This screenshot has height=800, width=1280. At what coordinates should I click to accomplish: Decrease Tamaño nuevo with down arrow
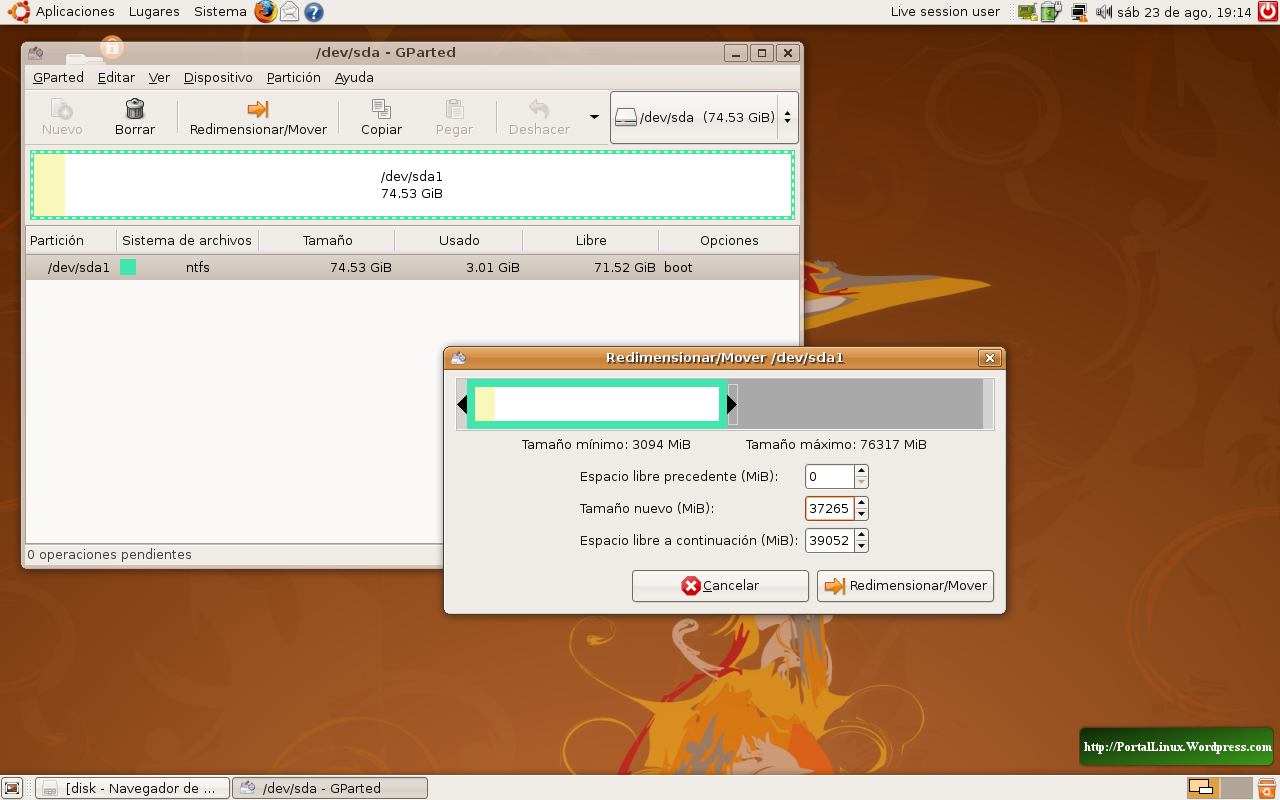(862, 514)
